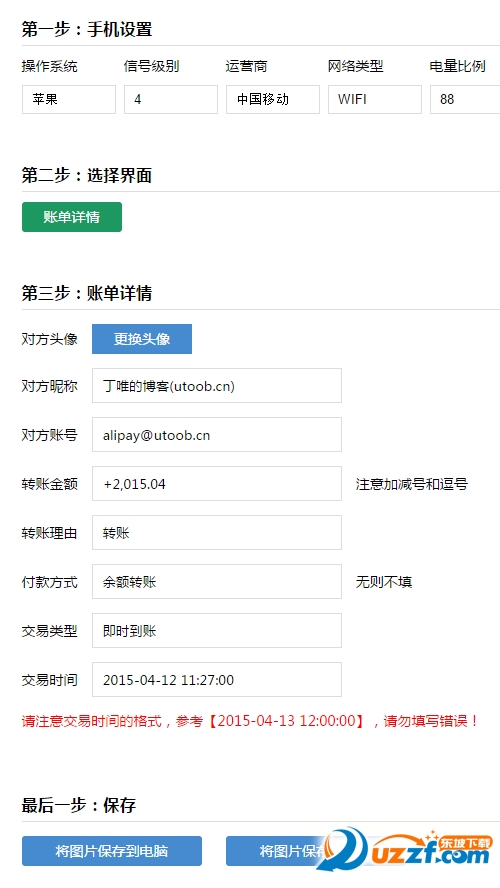This screenshot has height=888, width=500.
Task: Click the 交易类型 field showing 即时到账
Action: 217,630
